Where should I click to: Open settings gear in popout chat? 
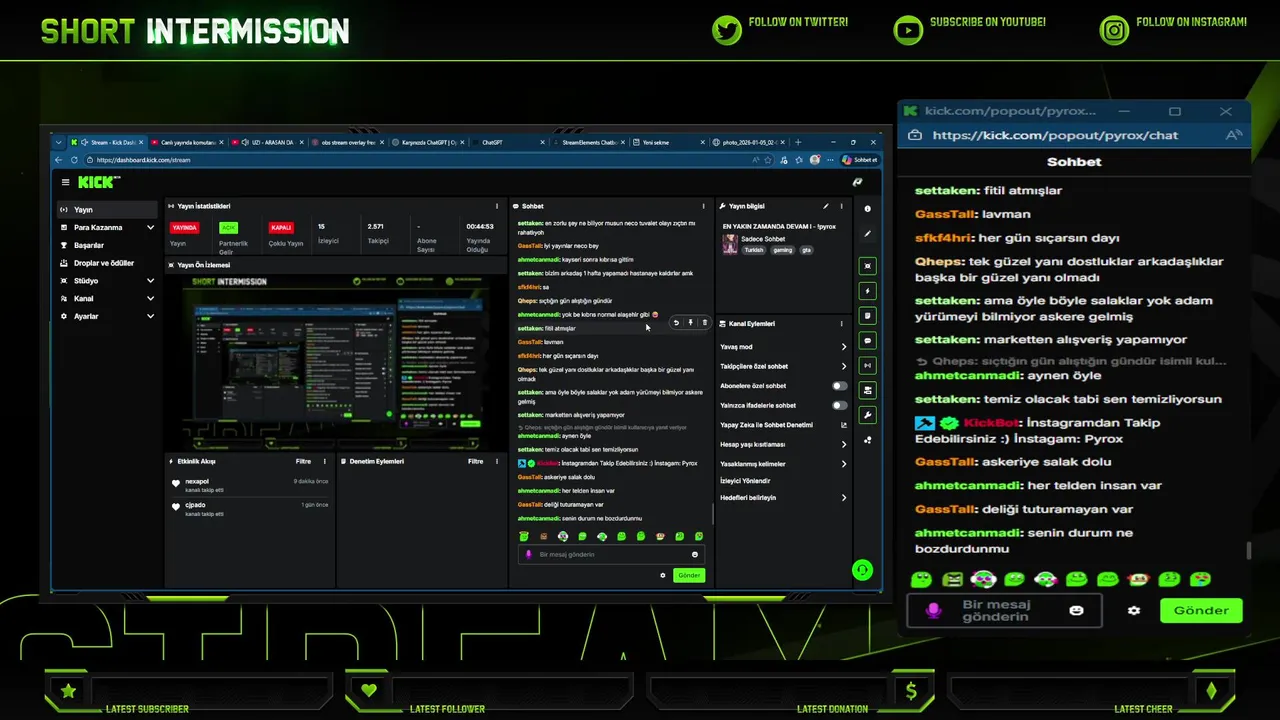[1134, 610]
